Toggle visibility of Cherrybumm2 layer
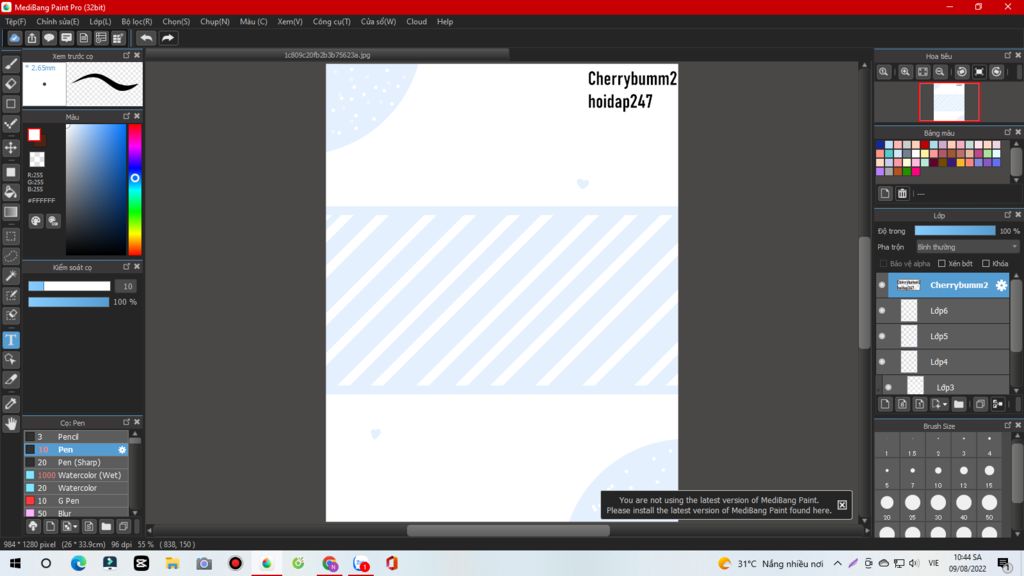 (x=882, y=285)
